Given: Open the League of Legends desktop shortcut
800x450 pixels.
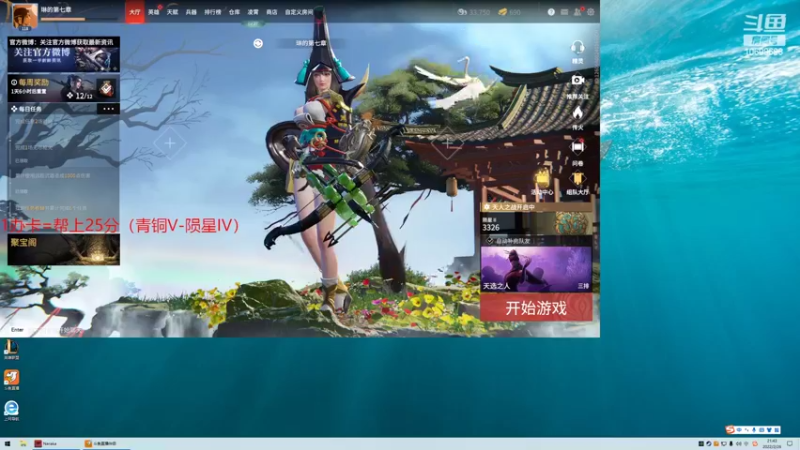Looking at the screenshot, I should point(11,350).
